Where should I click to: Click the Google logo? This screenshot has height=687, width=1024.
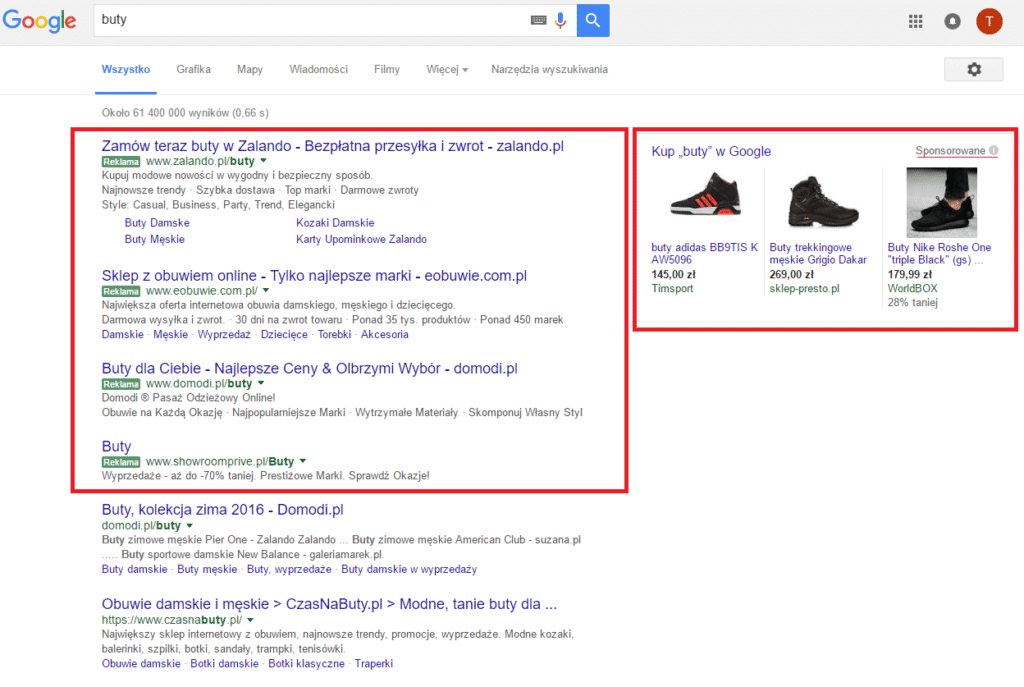pyautogui.click(x=40, y=21)
